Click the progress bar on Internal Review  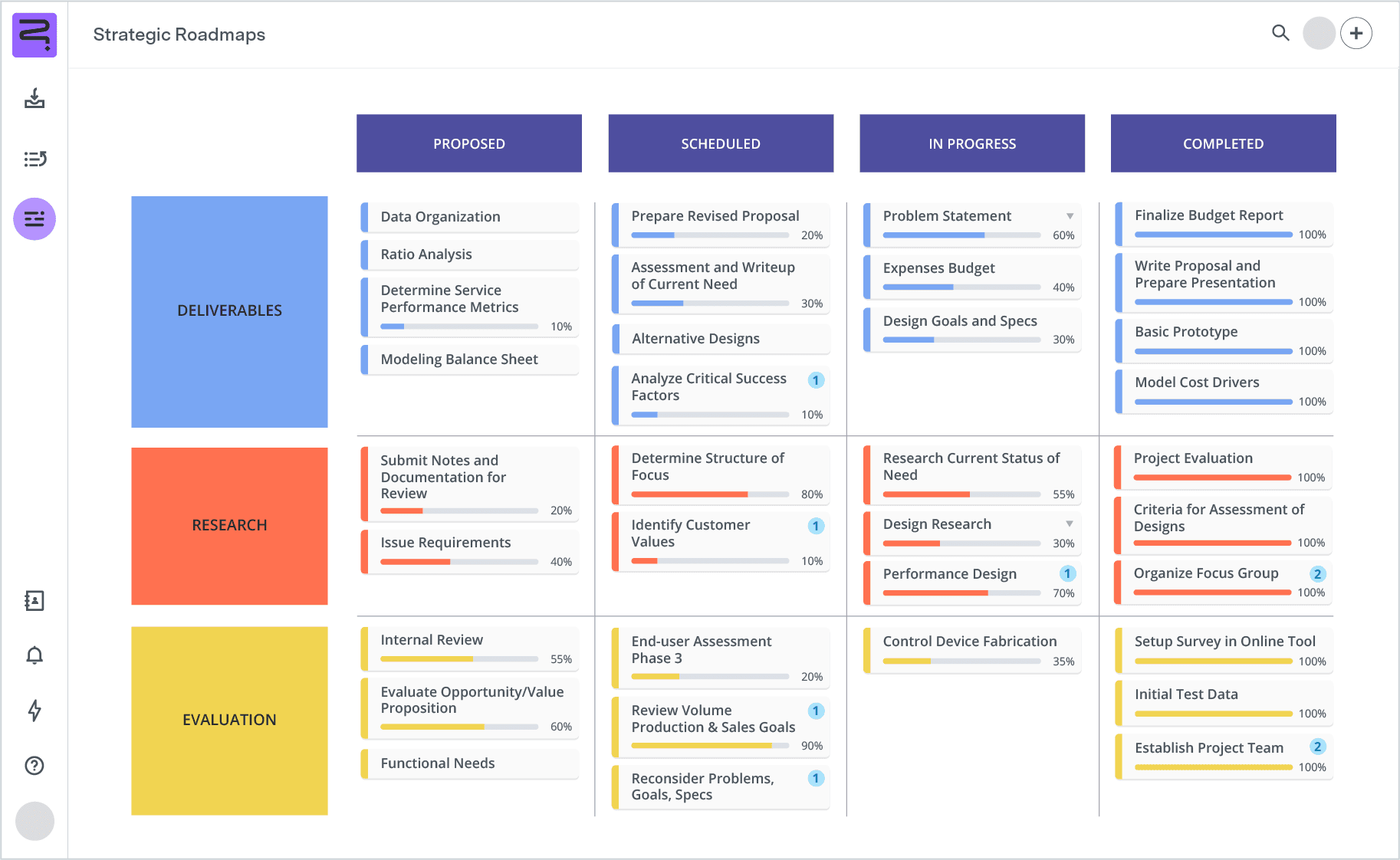458,658
